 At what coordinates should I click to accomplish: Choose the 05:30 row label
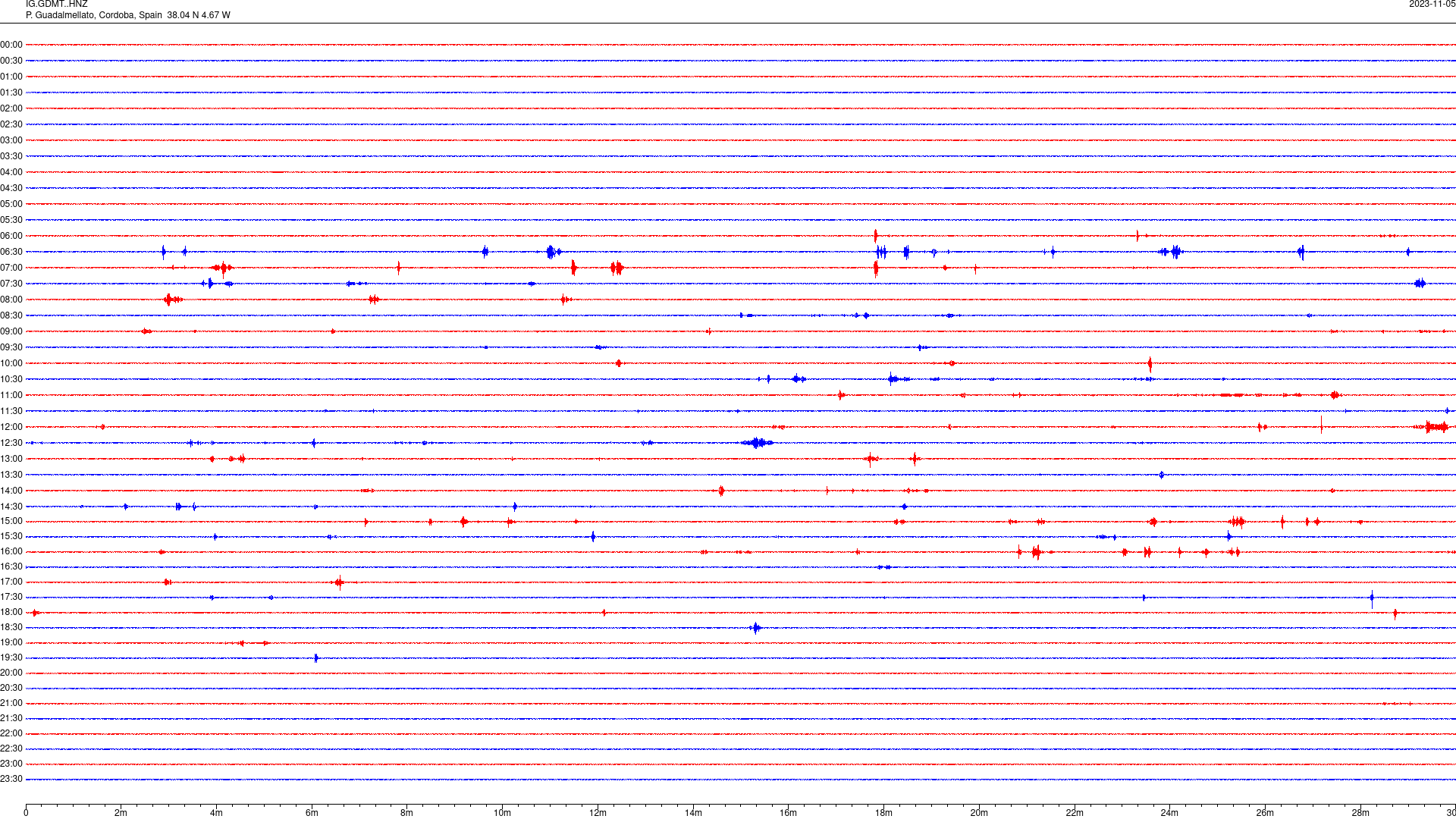tap(11, 220)
